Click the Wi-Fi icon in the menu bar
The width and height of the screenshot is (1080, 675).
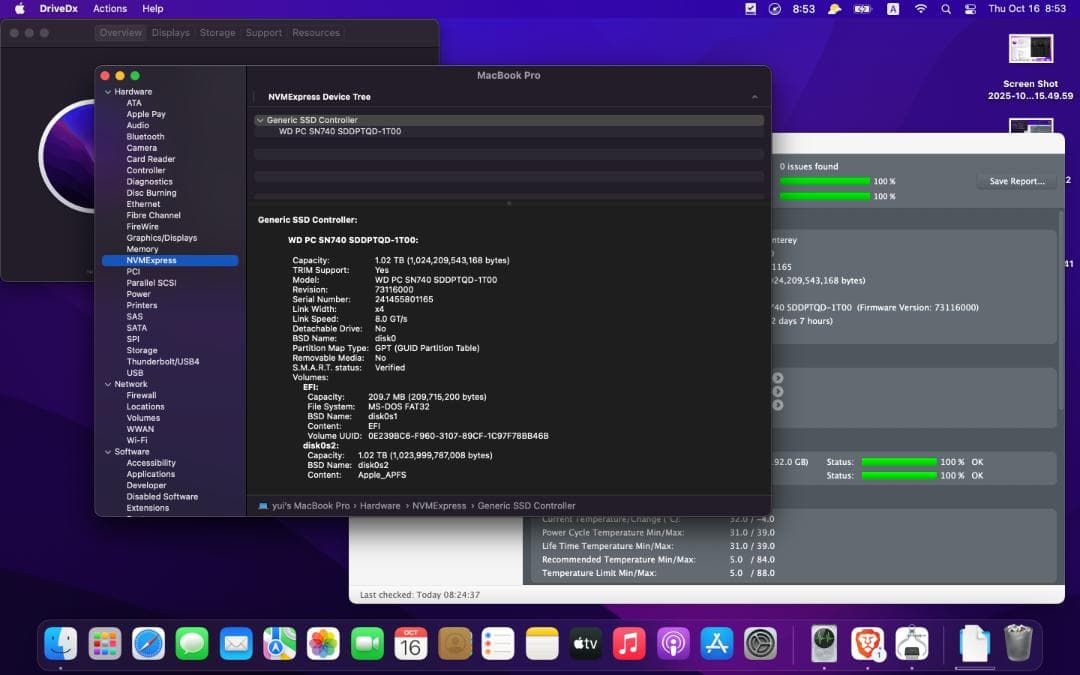[918, 9]
